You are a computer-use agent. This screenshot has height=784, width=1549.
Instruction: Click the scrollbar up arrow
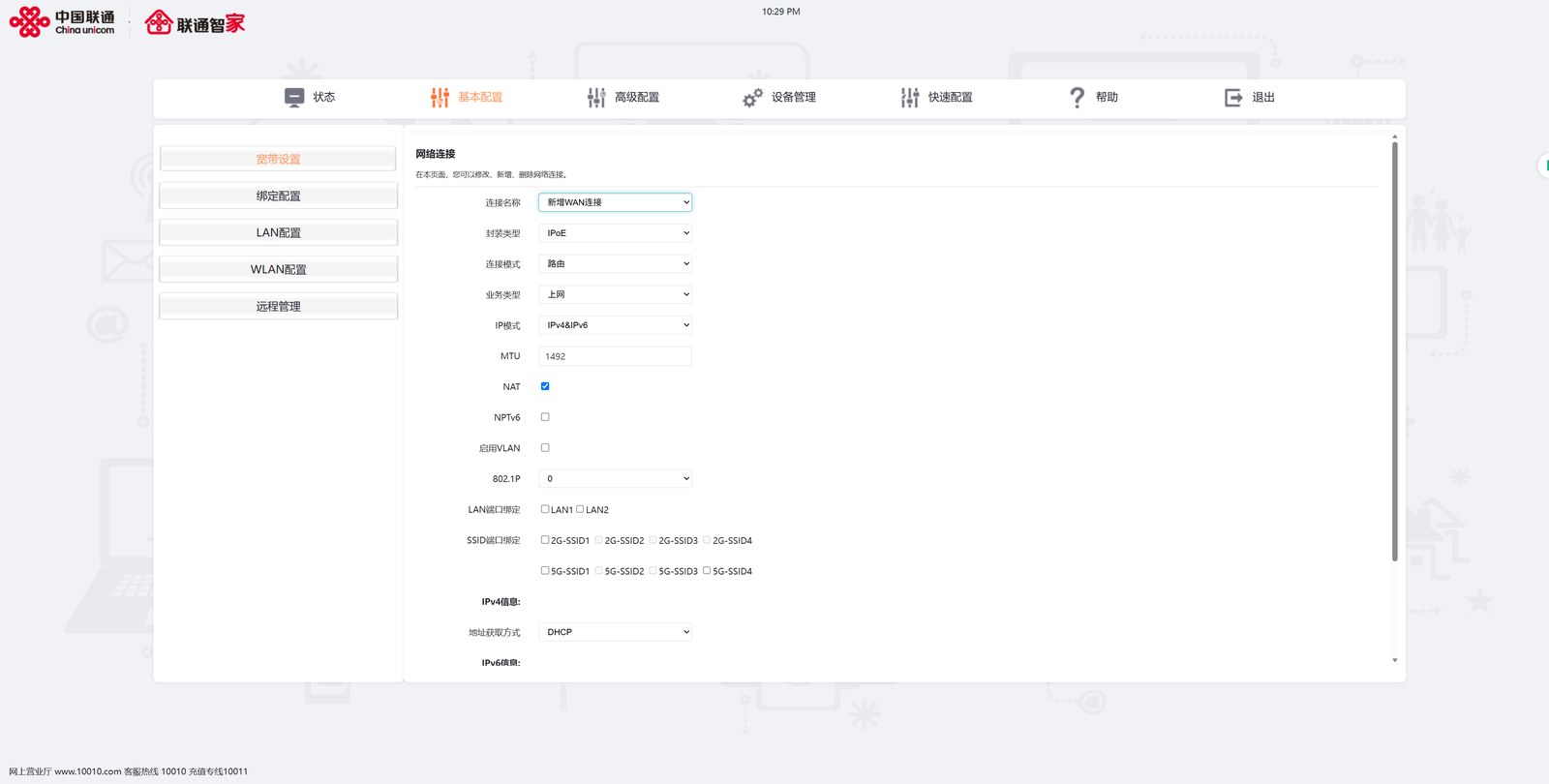1395,136
